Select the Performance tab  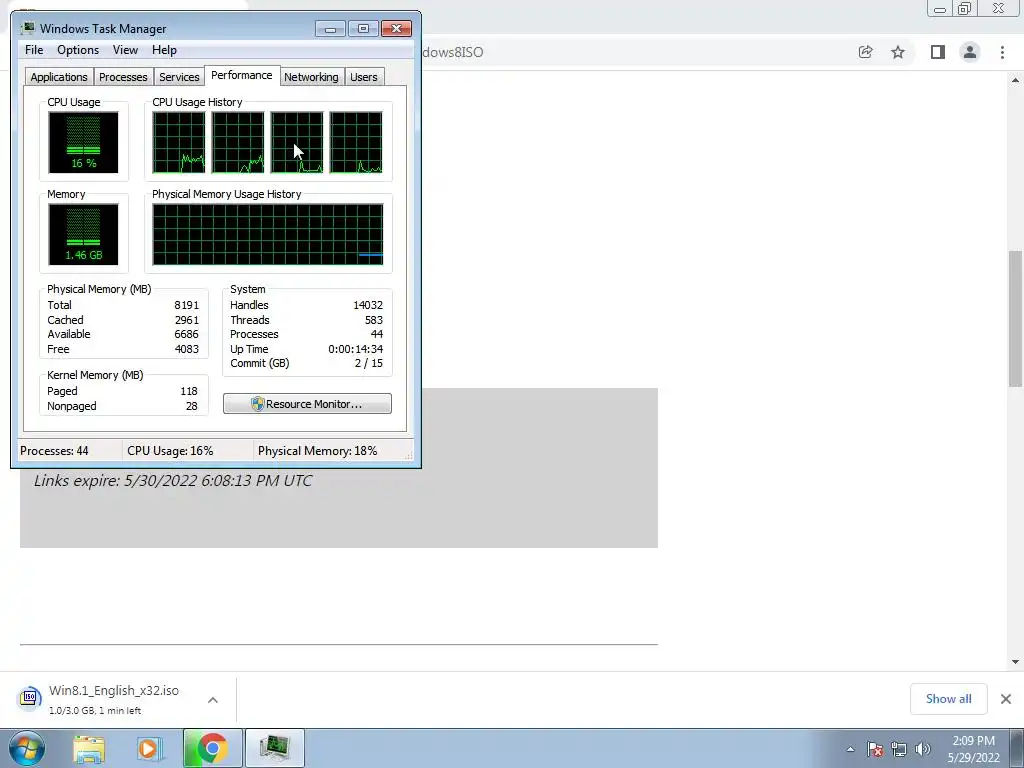pos(242,75)
